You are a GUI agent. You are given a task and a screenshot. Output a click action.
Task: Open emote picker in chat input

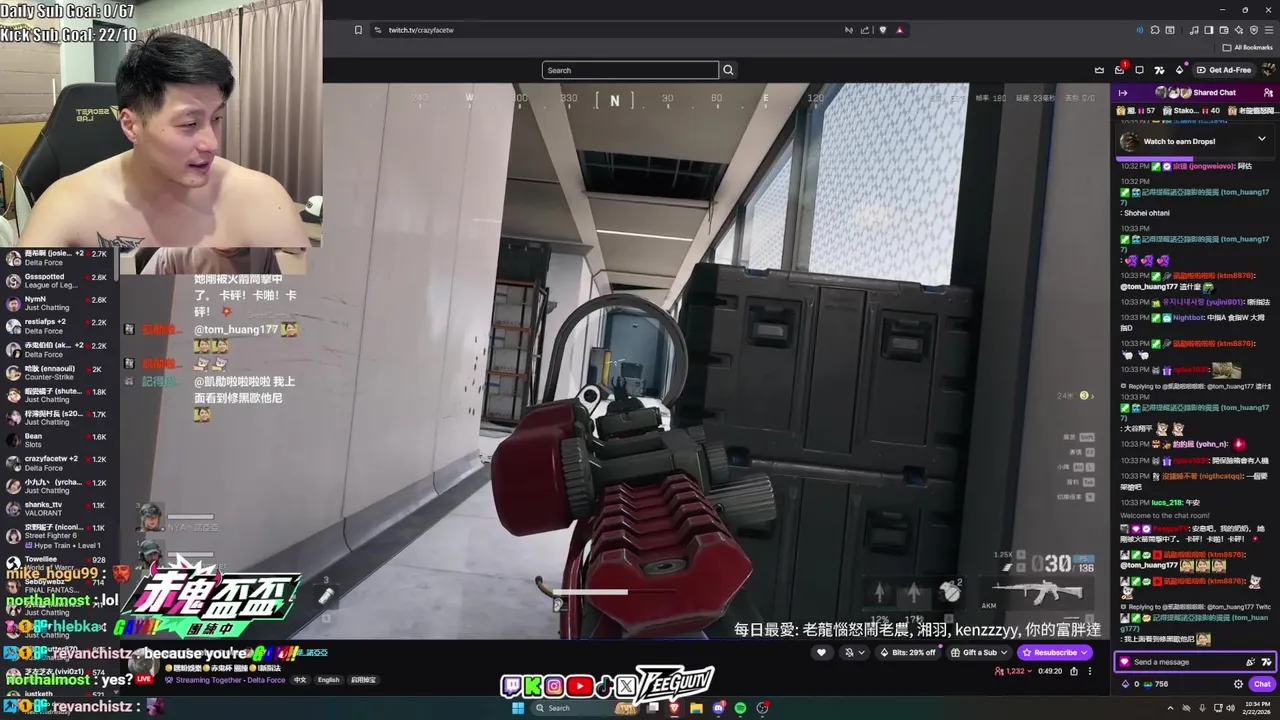tap(1250, 662)
